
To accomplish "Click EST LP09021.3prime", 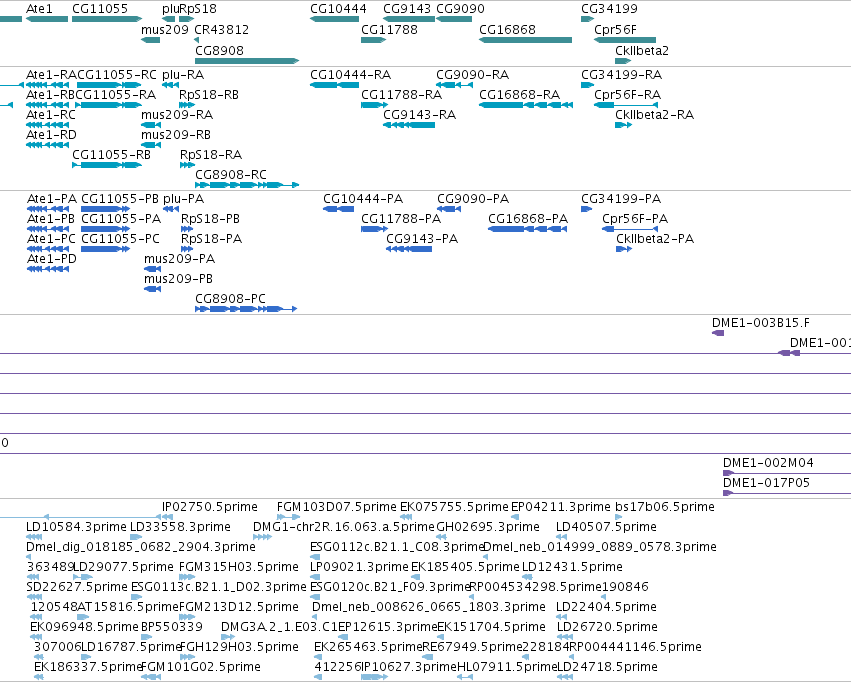I will 359,567.
